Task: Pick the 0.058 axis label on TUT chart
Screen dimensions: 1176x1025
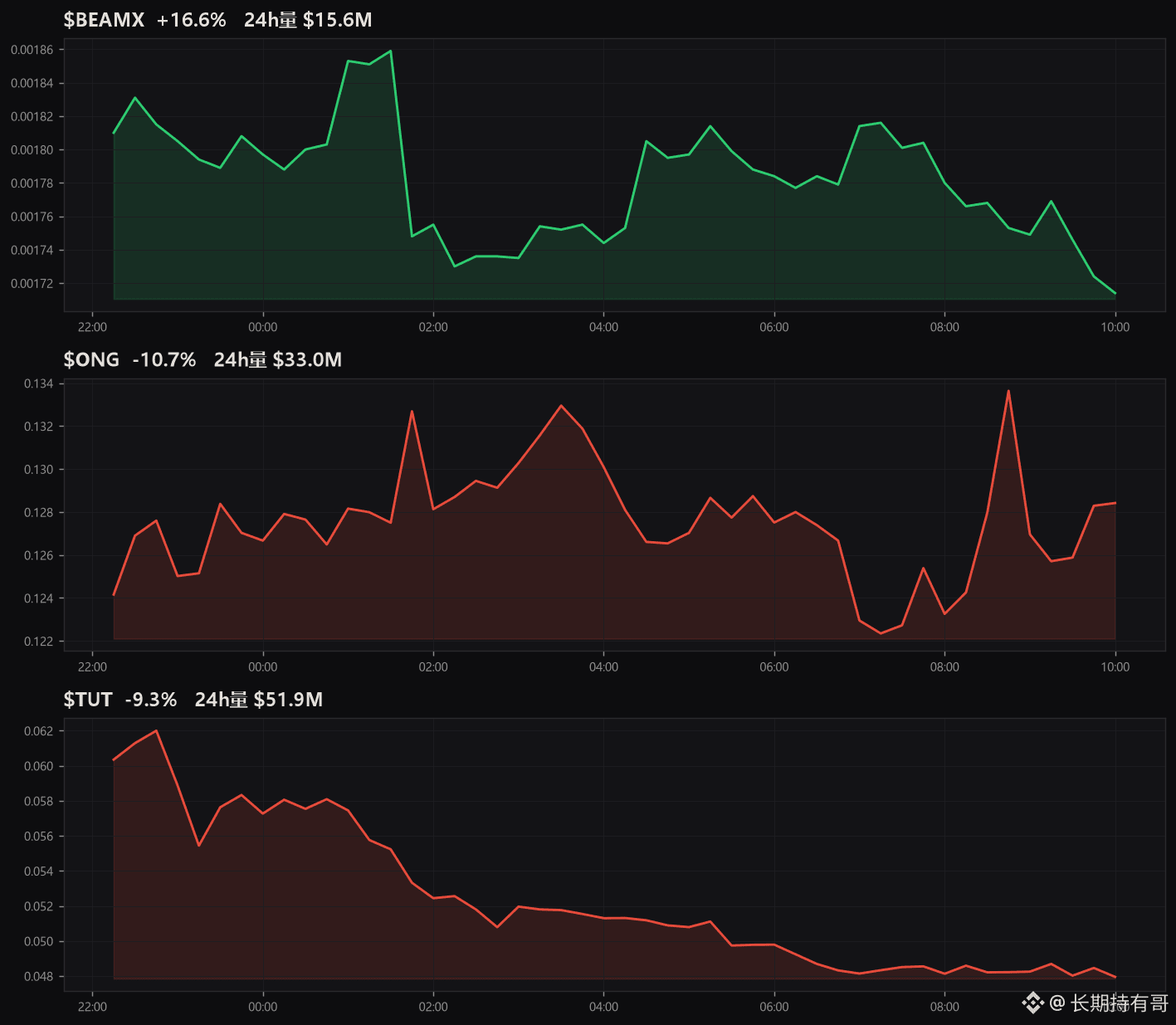Action: pos(39,801)
